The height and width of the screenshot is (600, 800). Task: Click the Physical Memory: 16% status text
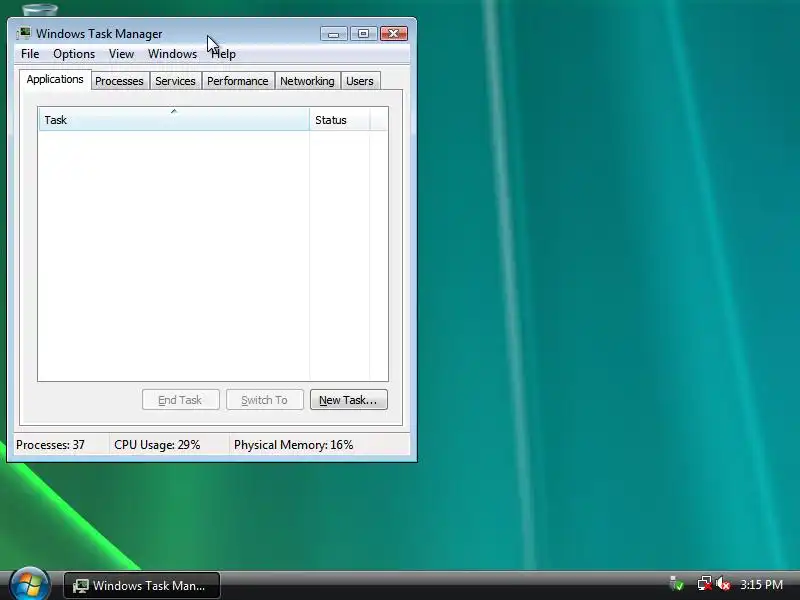293,445
